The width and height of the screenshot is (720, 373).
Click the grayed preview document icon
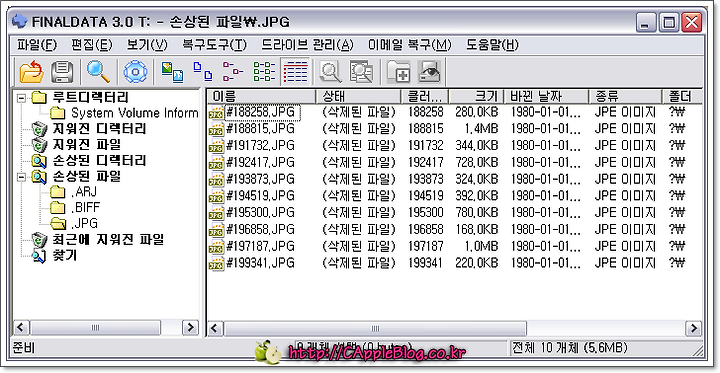(361, 72)
